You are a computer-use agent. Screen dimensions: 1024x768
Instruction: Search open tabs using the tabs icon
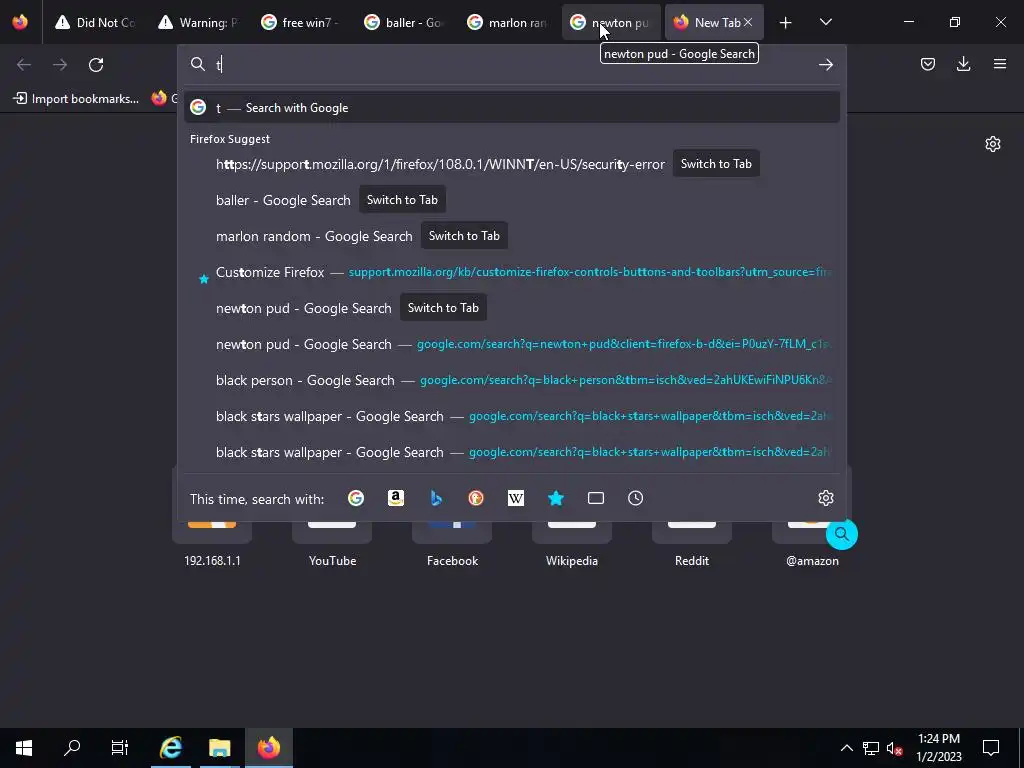(596, 498)
